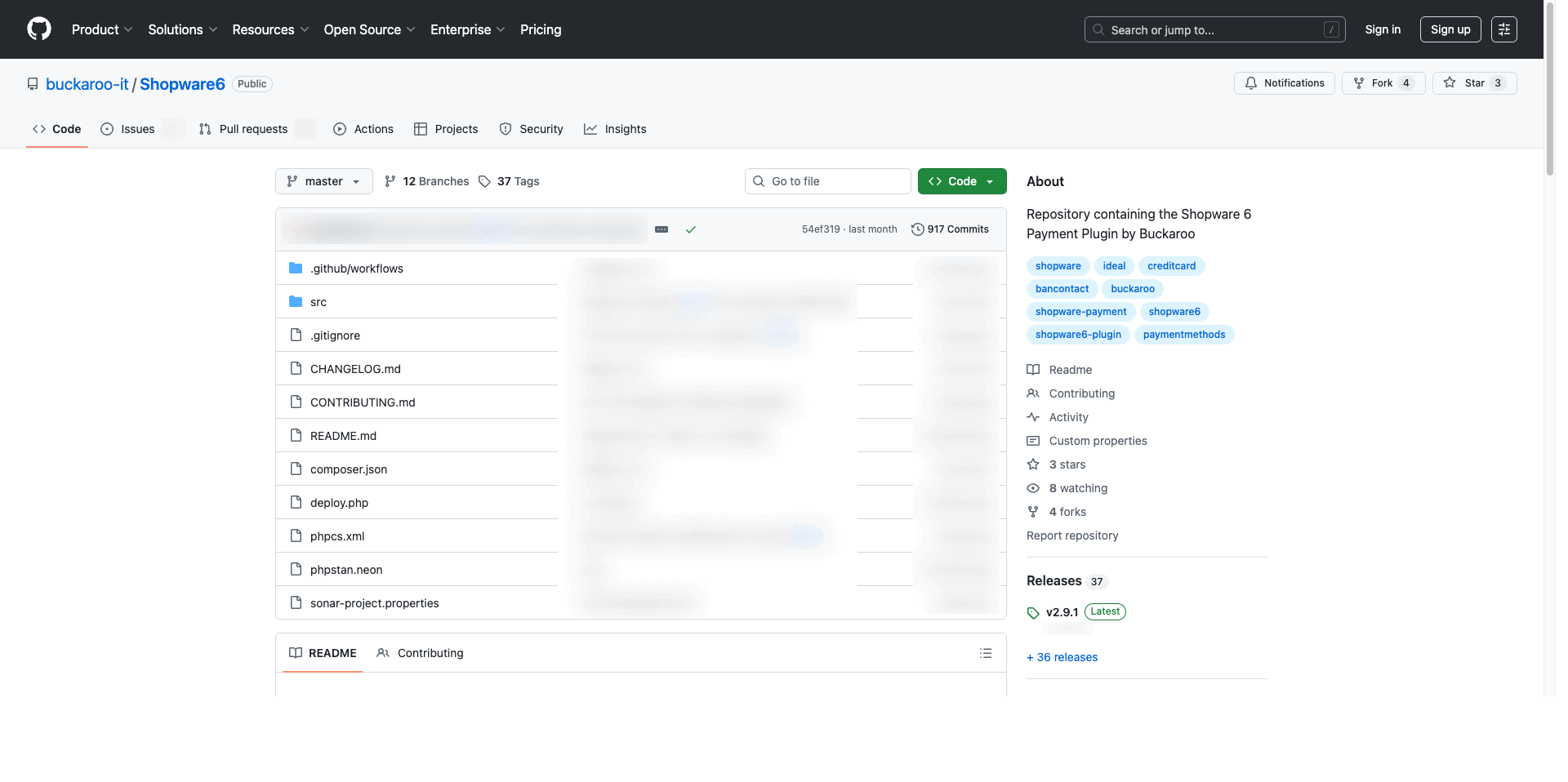The height and width of the screenshot is (782, 1568).
Task: View the 3 stars link
Action: 1056,464
